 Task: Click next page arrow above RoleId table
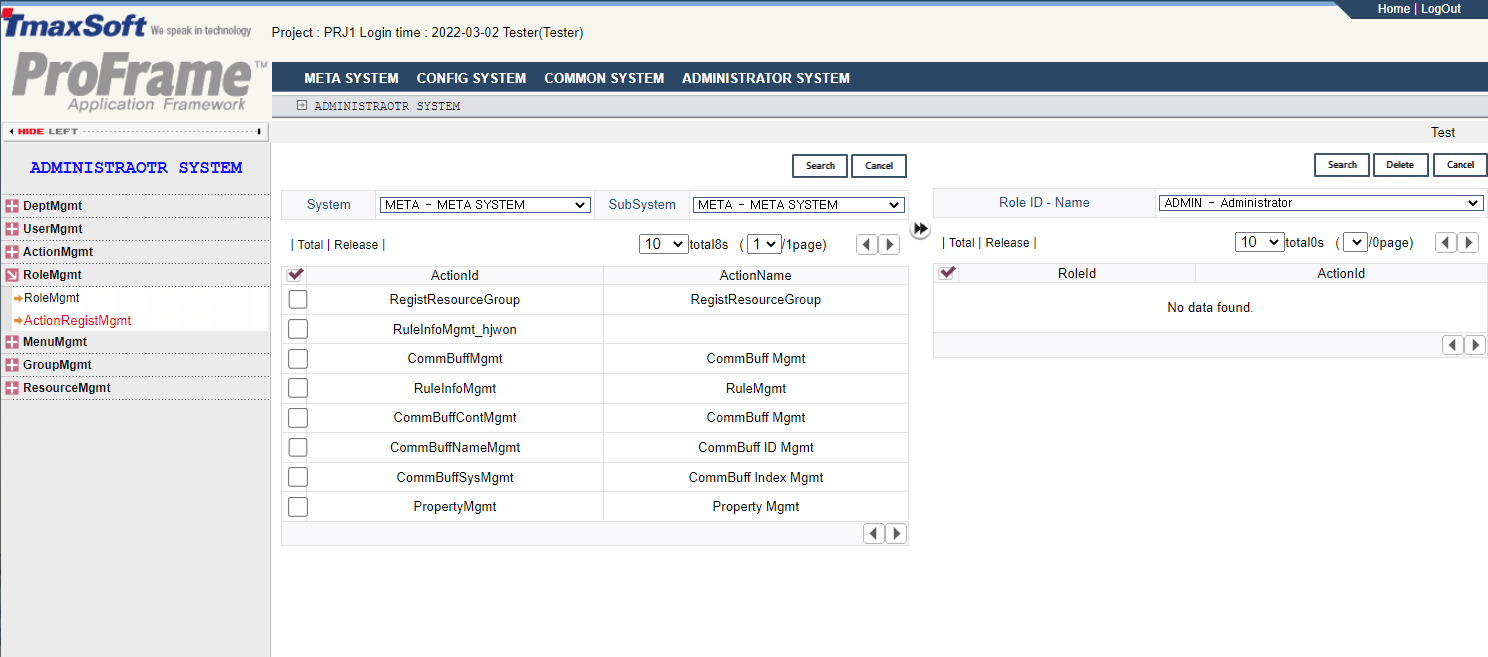click(x=1468, y=243)
